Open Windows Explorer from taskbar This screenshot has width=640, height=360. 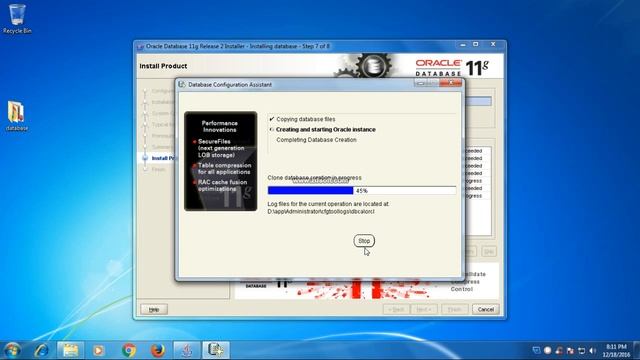(x=70, y=350)
